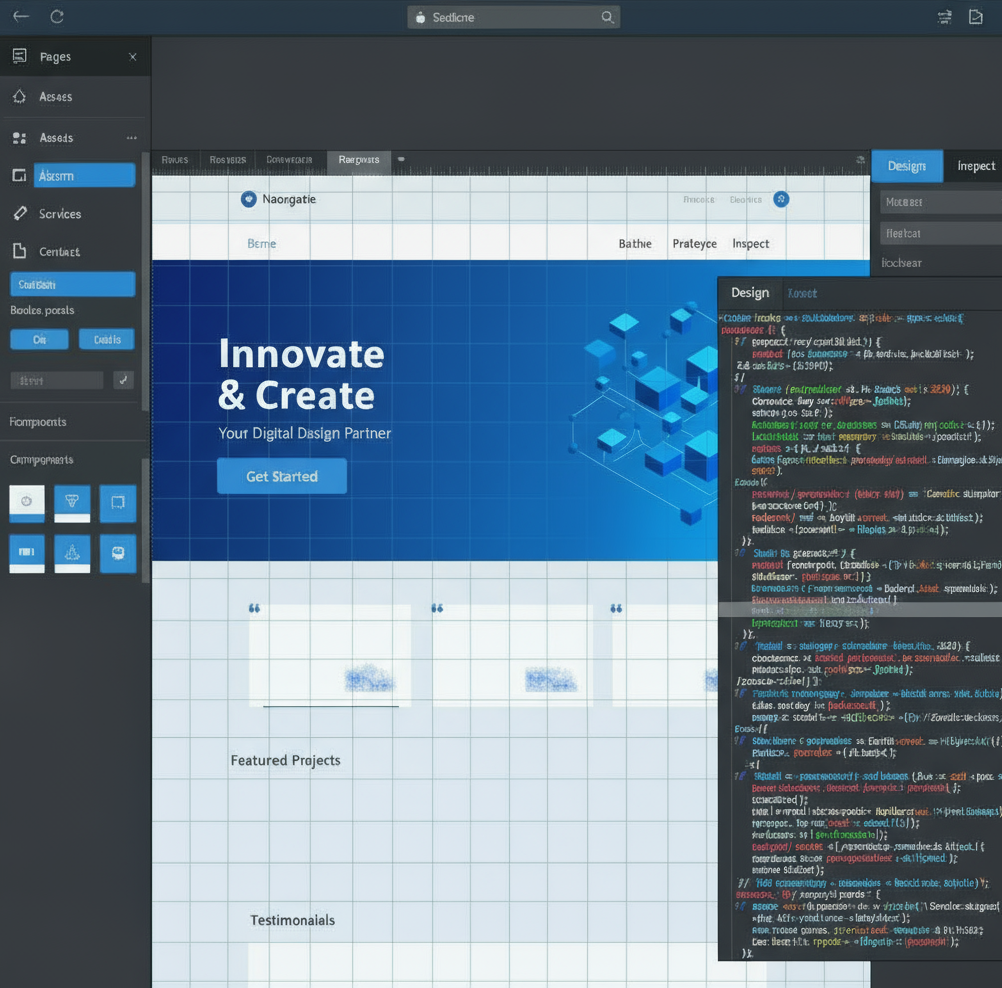Click the search magnifier icon in address bar
The width and height of the screenshot is (1002, 988).
607,17
